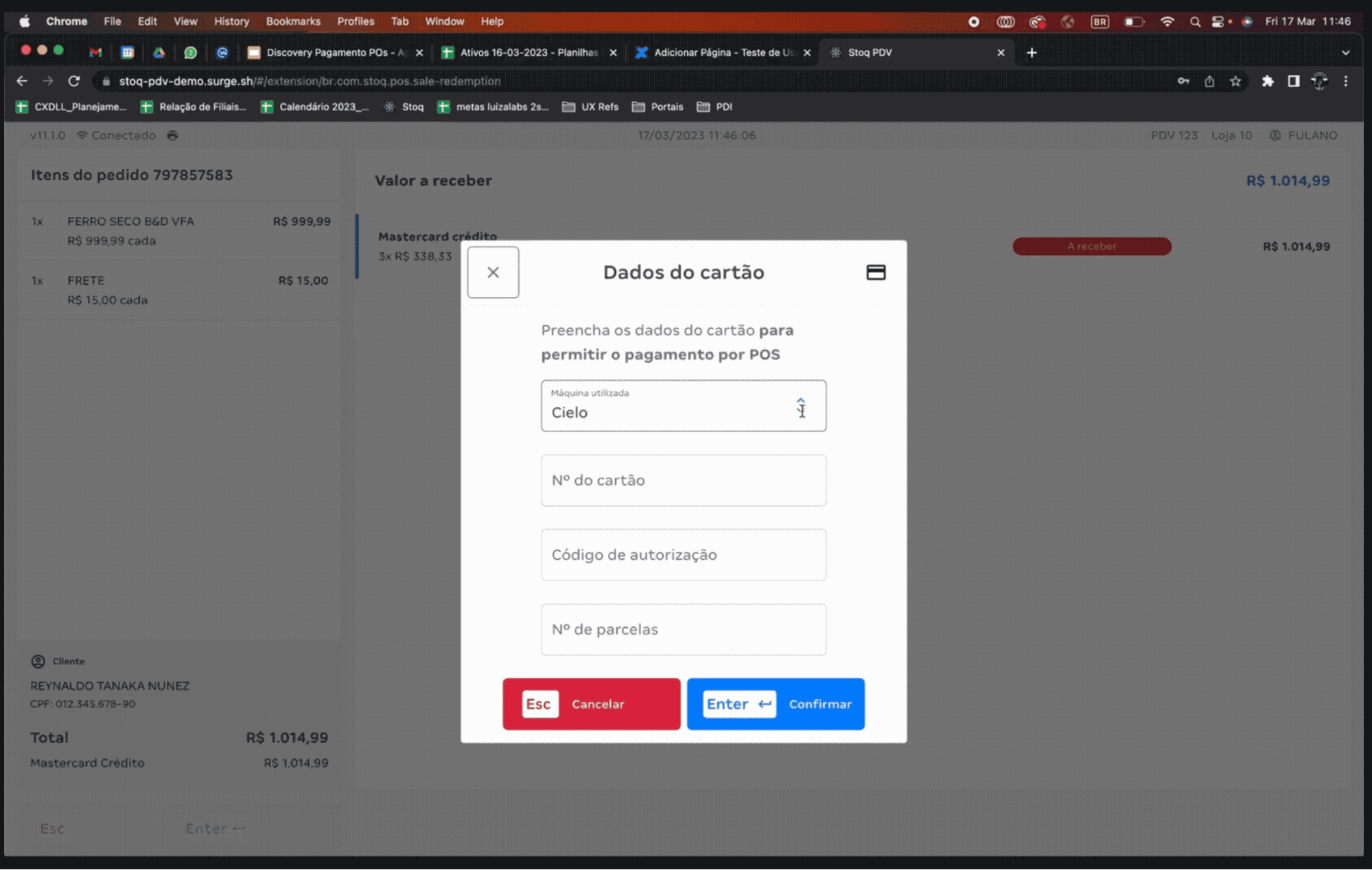Click the BR keyboard input icon
This screenshot has height=870, width=1372.
[1100, 21]
